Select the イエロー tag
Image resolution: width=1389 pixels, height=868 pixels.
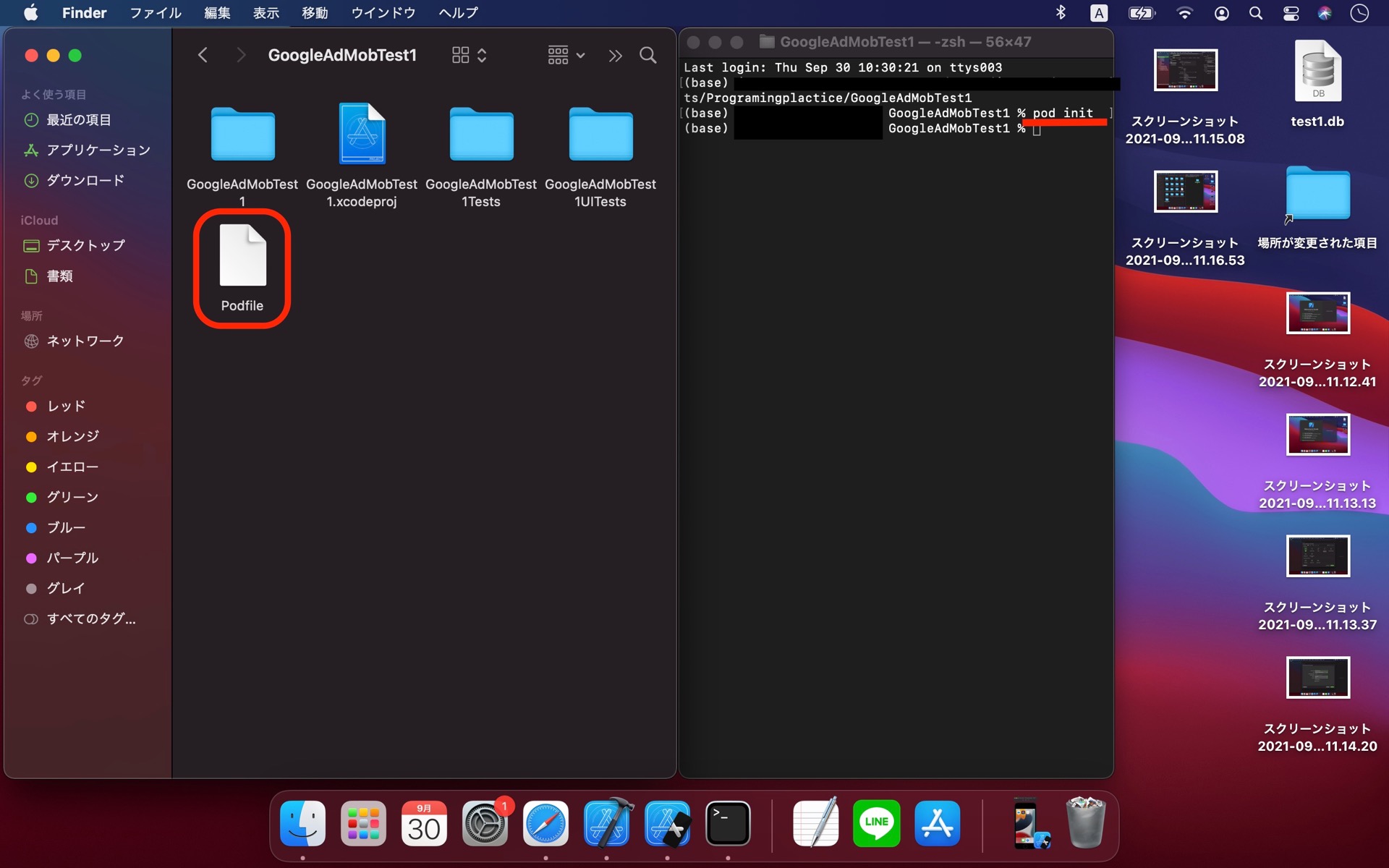click(72, 467)
